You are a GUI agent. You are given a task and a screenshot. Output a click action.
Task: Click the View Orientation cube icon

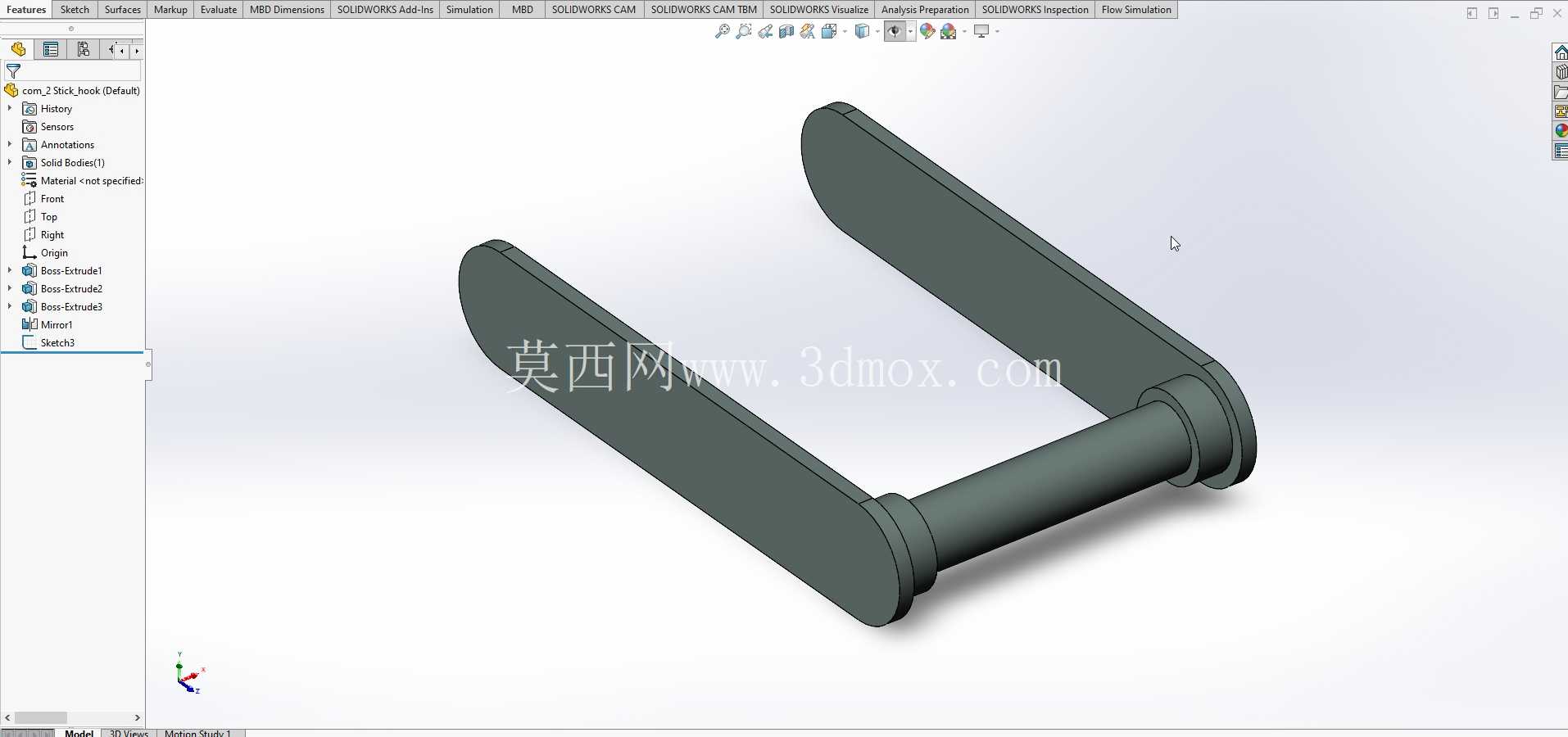point(830,31)
